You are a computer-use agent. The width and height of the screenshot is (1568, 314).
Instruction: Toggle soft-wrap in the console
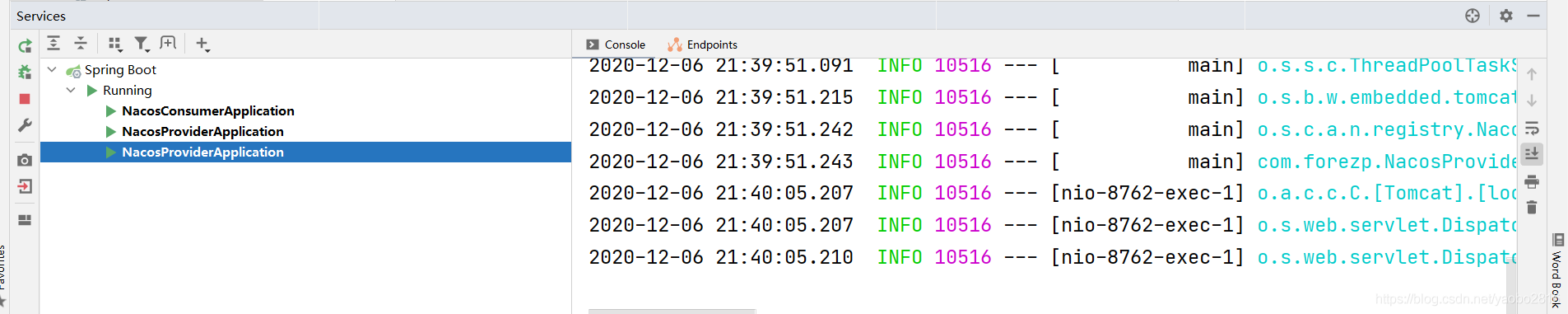pos(1532,128)
